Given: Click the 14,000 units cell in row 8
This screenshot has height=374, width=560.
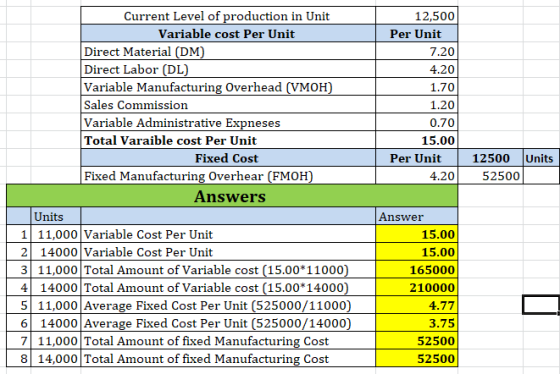Looking at the screenshot, I should tap(56, 358).
